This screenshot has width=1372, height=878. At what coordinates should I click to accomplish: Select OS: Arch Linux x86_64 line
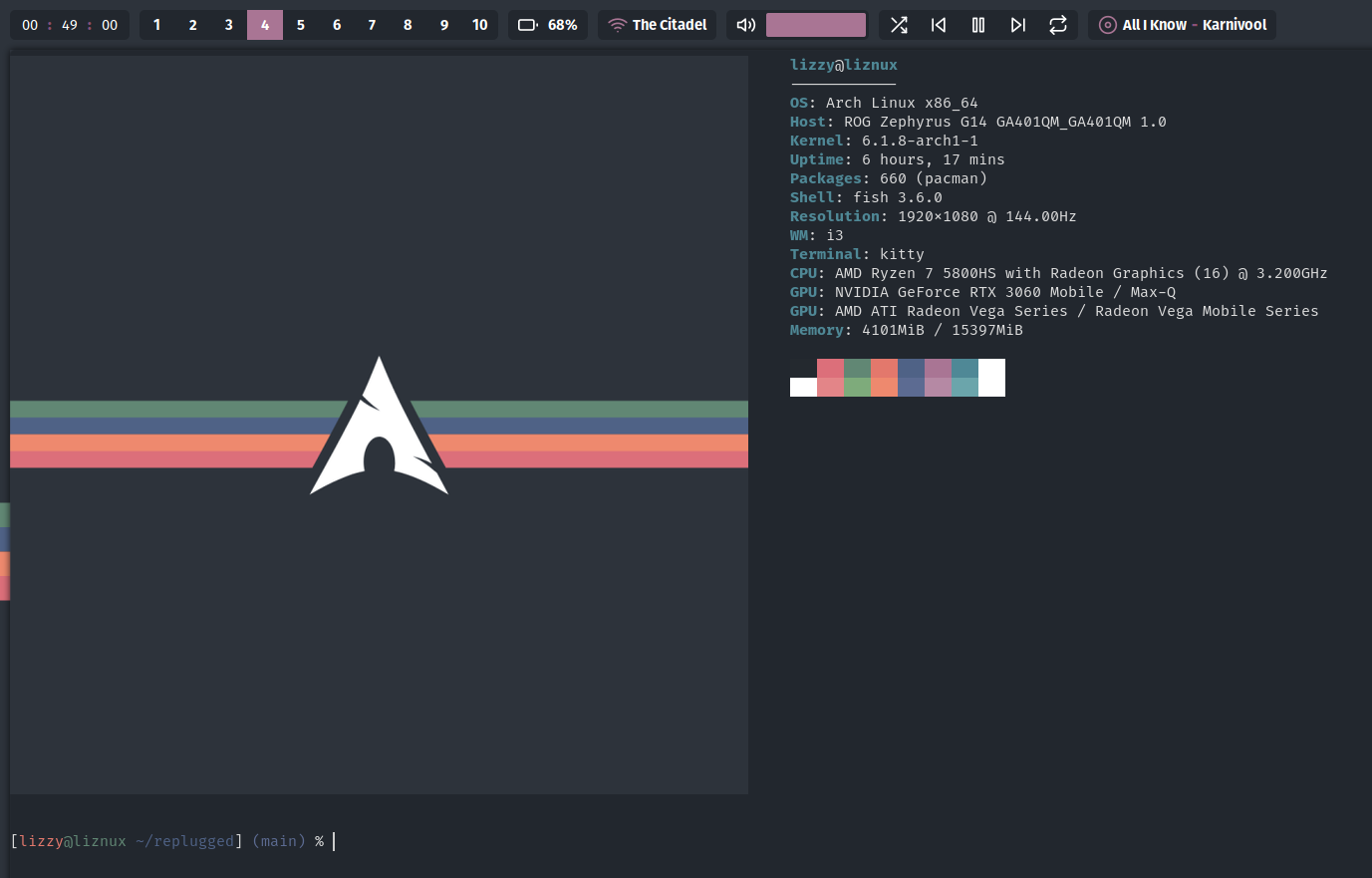[884, 103]
